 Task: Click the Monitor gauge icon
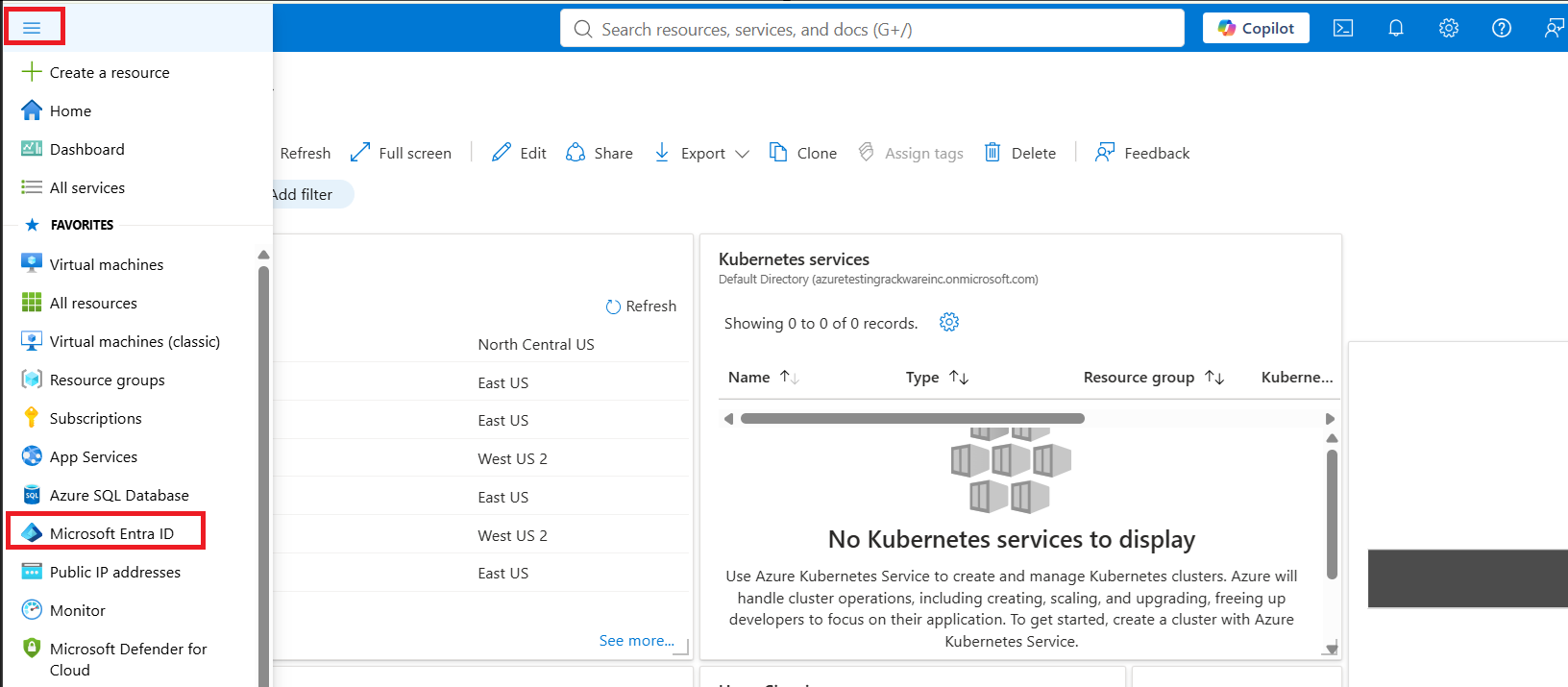[32, 609]
